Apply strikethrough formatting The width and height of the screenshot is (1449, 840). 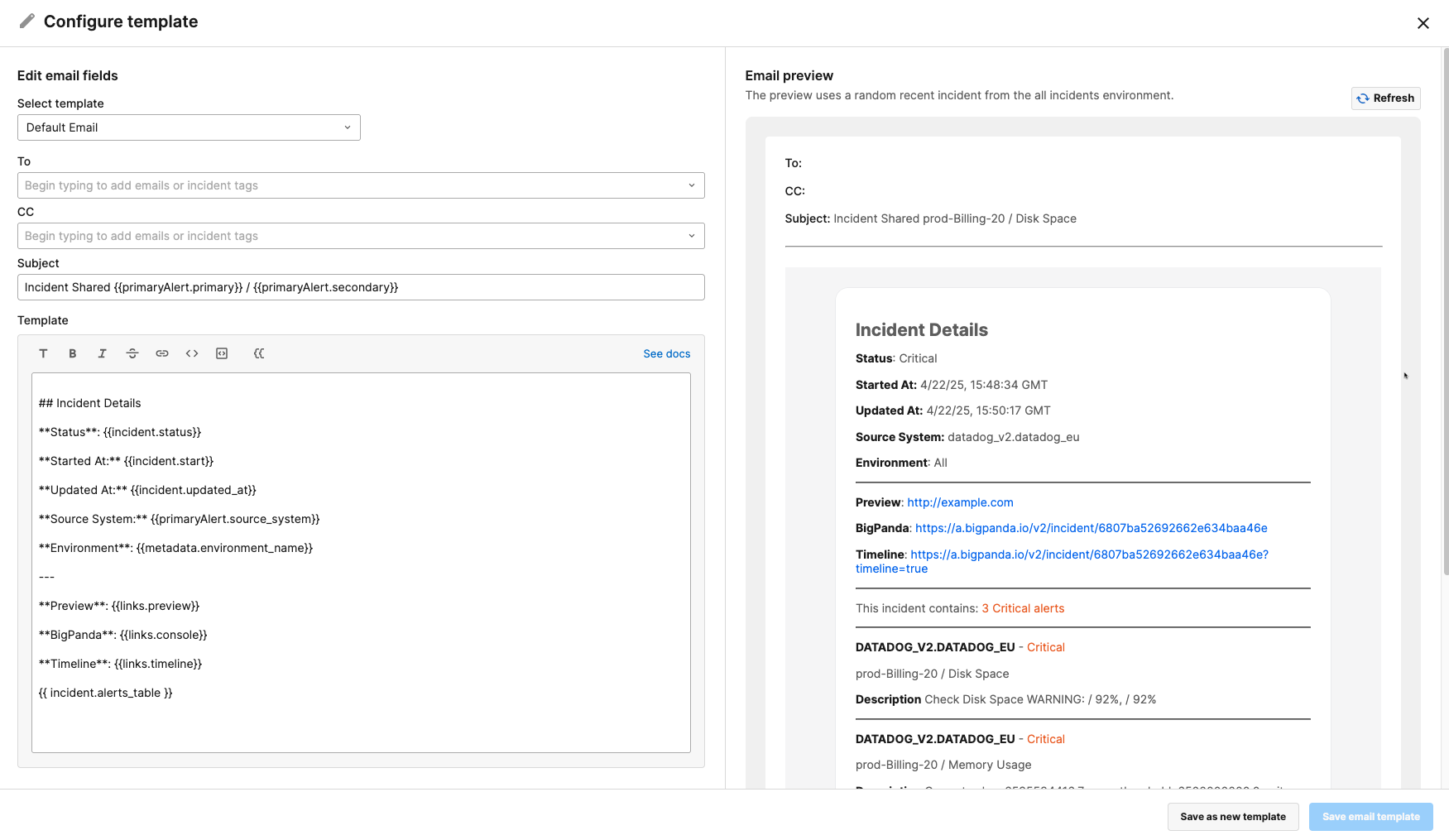coord(132,353)
